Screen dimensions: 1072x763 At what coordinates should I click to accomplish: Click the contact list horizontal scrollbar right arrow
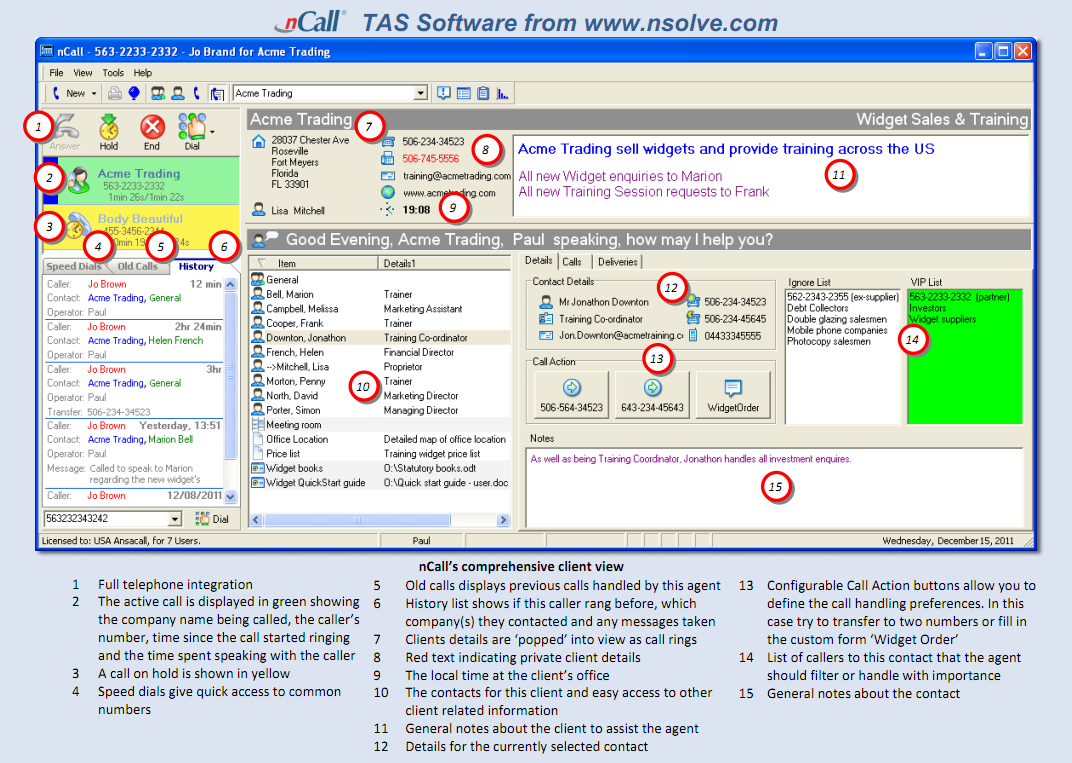coord(503,520)
